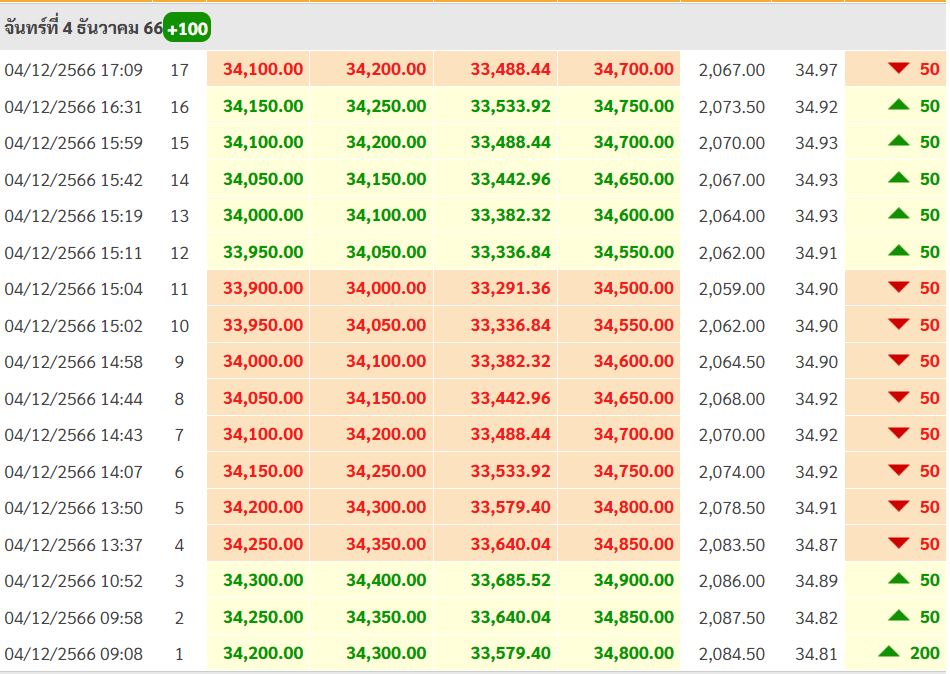Select the 2,087.50 spot value
This screenshot has width=950, height=674.
732,617
